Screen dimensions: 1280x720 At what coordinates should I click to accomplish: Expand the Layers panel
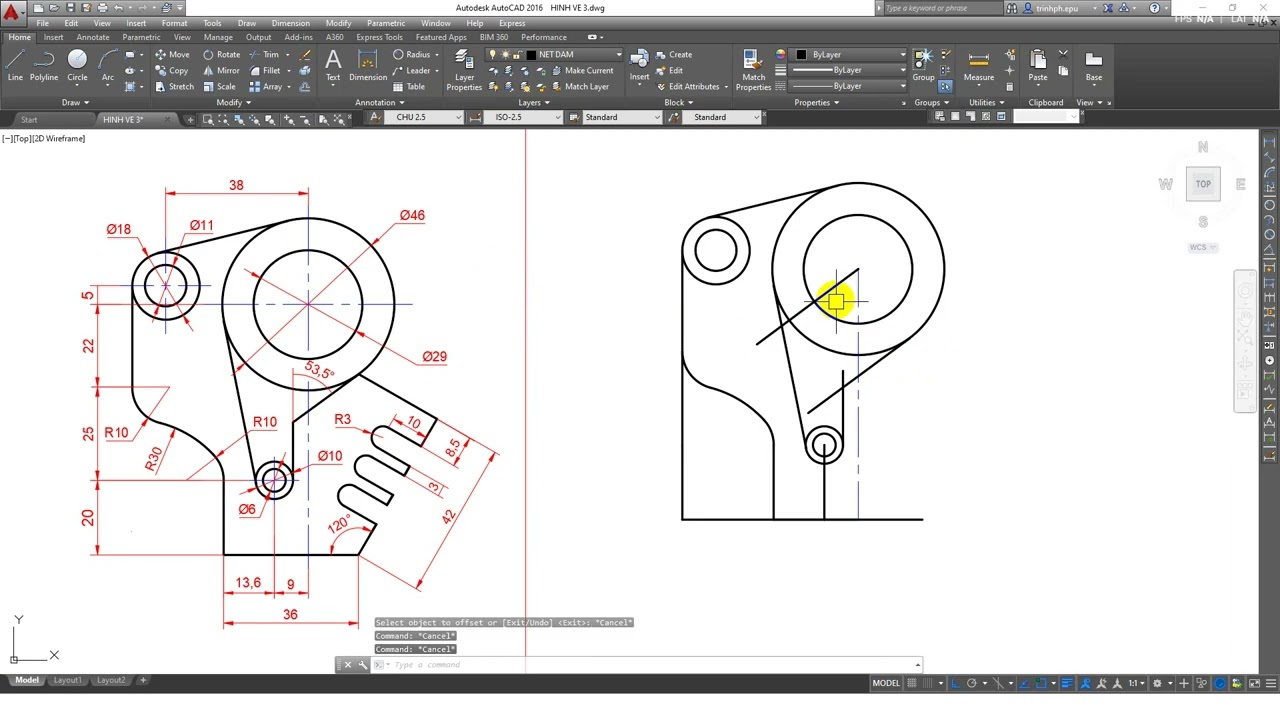pos(534,103)
